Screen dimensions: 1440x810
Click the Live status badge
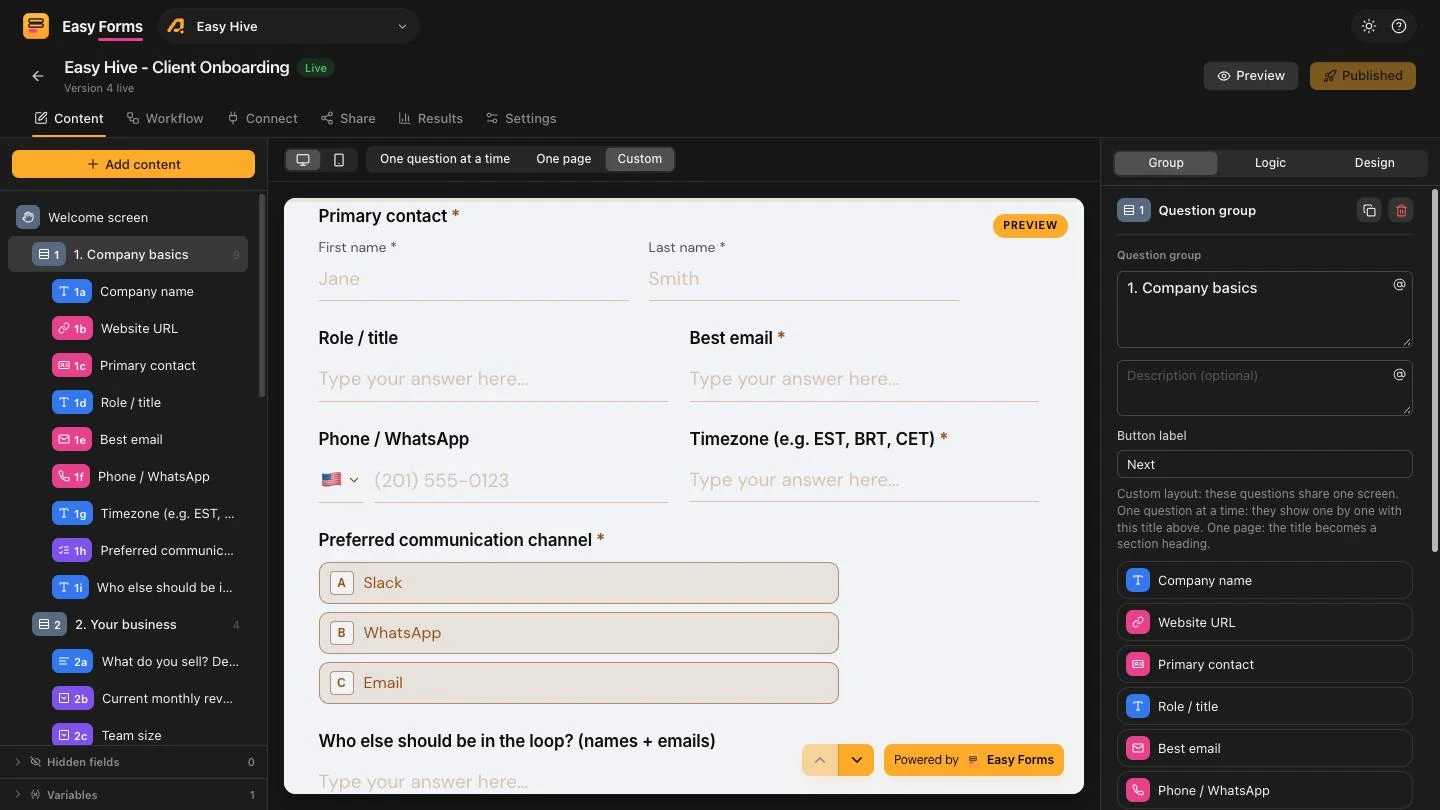316,68
